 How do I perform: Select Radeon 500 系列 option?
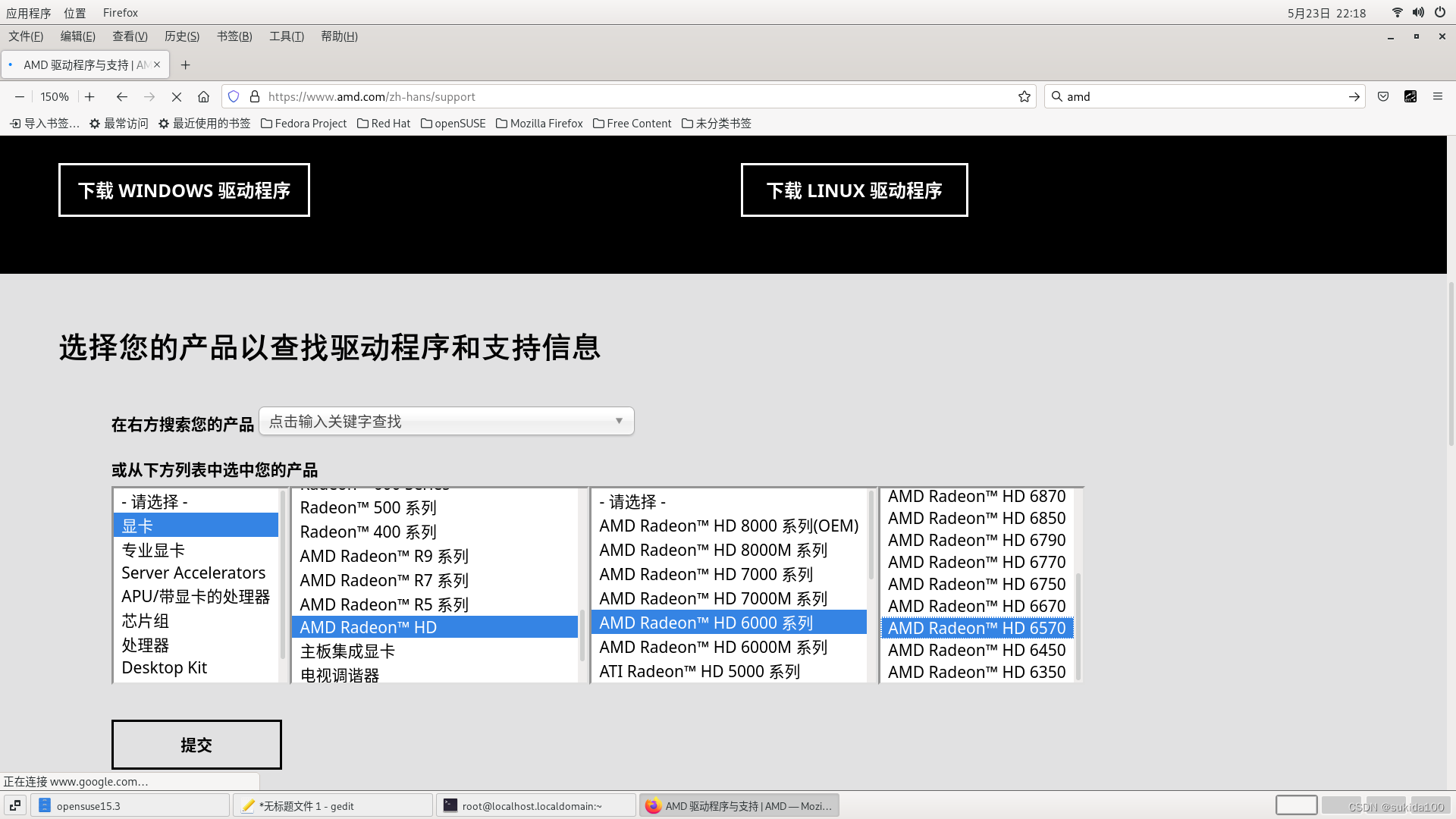click(x=435, y=508)
